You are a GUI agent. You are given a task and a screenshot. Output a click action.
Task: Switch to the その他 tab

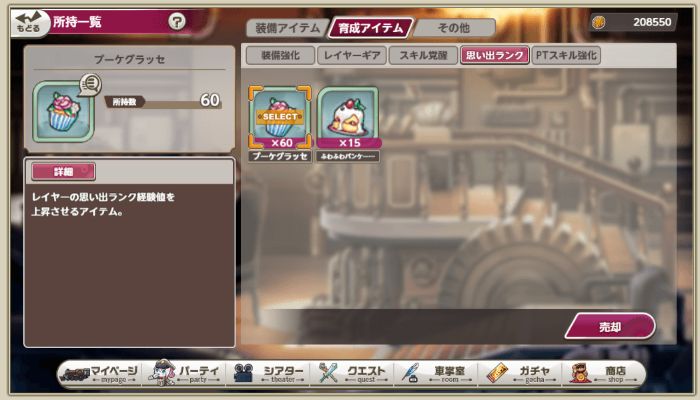454,28
